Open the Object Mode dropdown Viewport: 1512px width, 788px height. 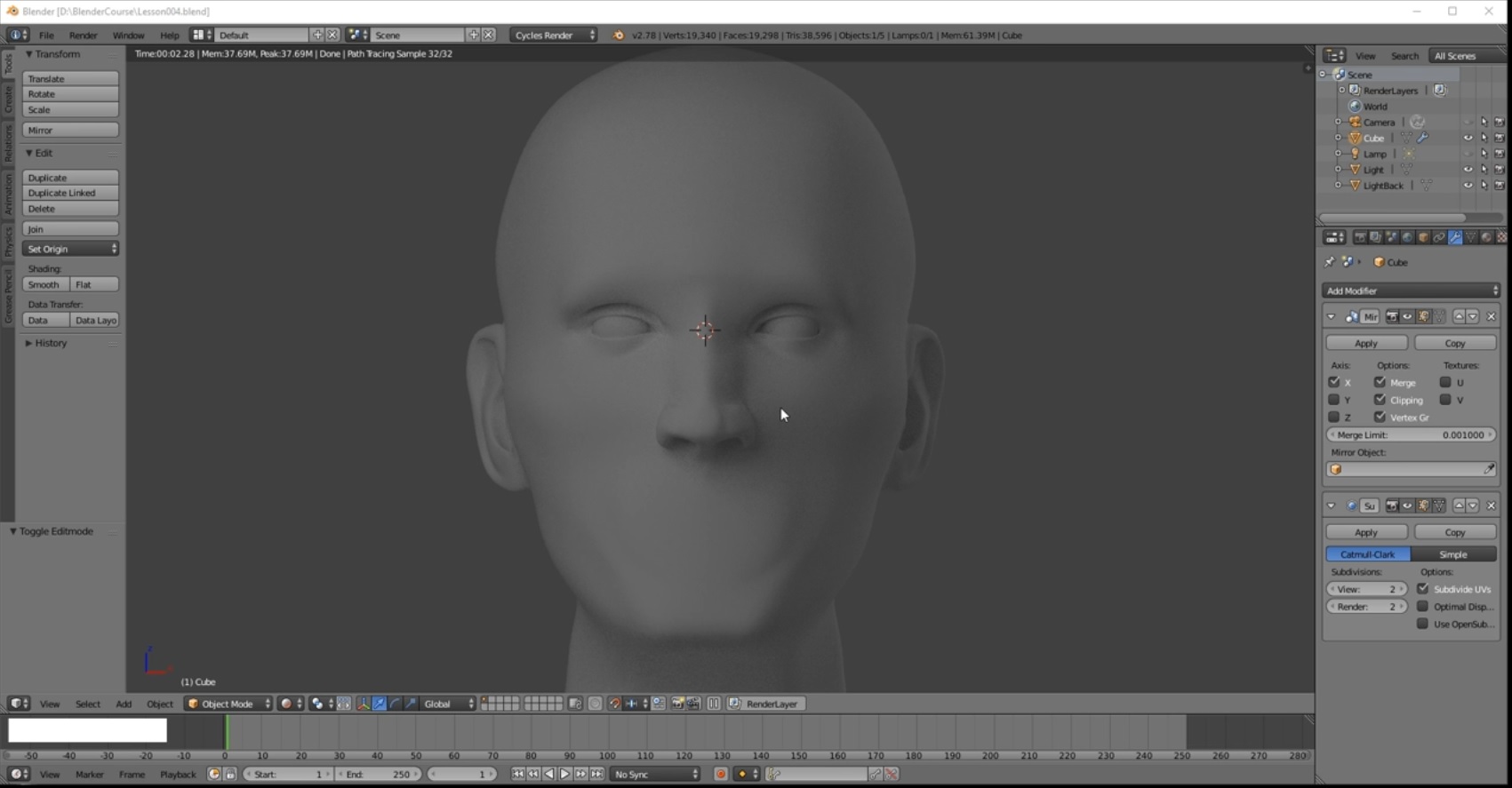click(x=228, y=704)
